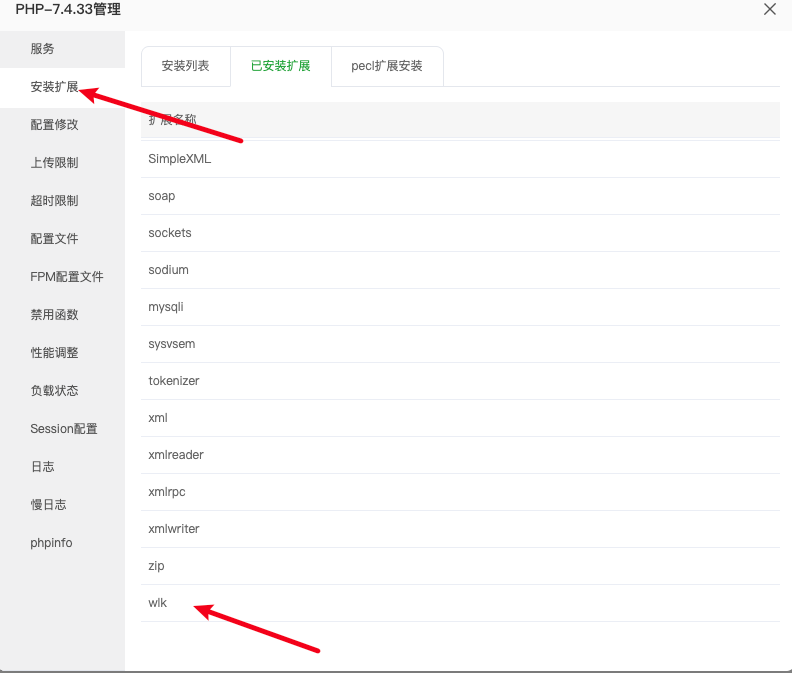
Task: Select 安装扩展 in the sidebar
Action: (x=54, y=87)
